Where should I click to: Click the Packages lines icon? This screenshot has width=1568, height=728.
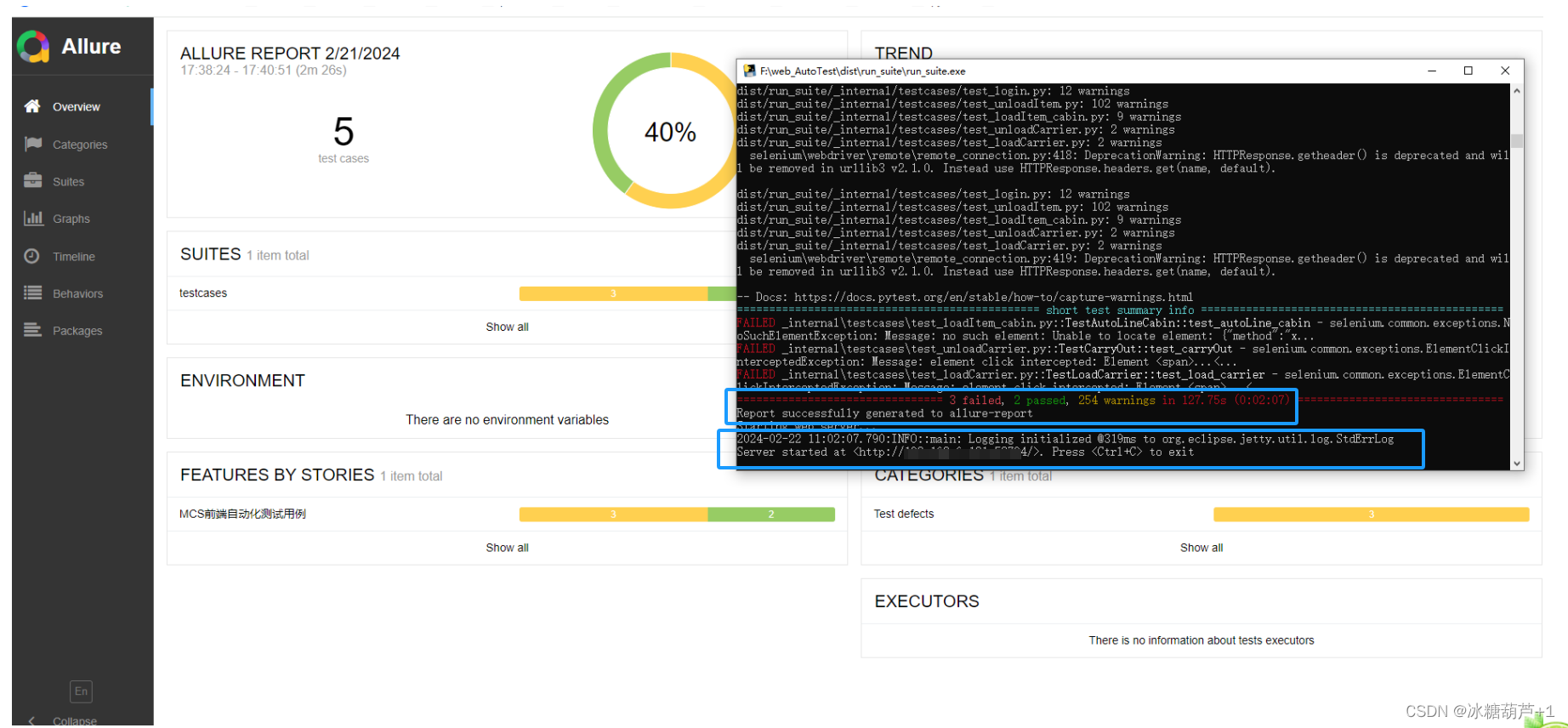(32, 330)
